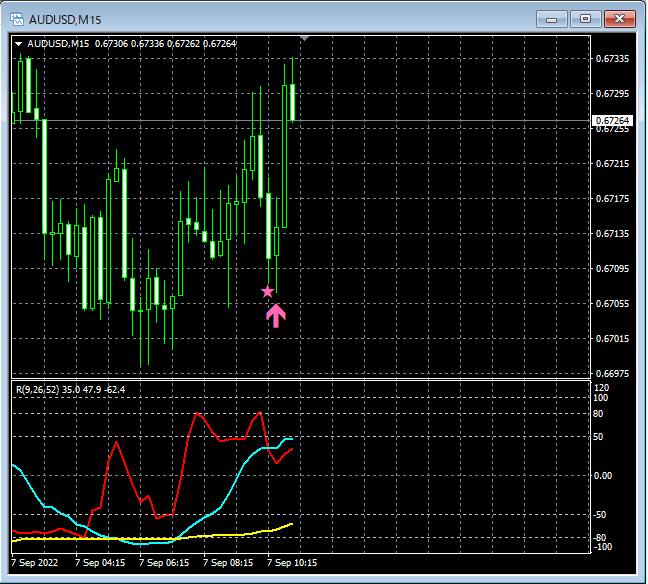Image resolution: width=648 pixels, height=584 pixels.
Task: Click indicator scale value 50
Action: 598,437
